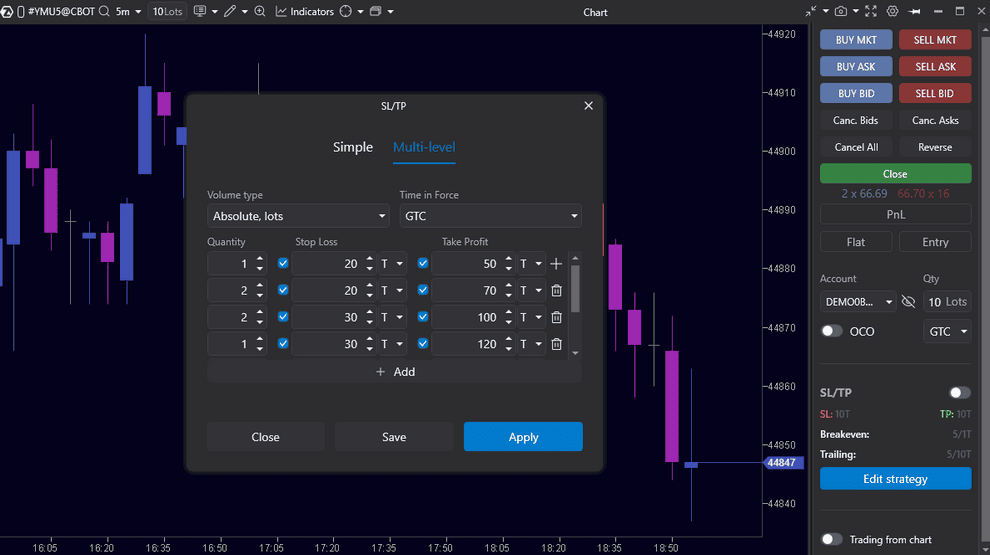Click the Qty 10 Lots field in trading panel
The image size is (990, 555).
point(947,302)
